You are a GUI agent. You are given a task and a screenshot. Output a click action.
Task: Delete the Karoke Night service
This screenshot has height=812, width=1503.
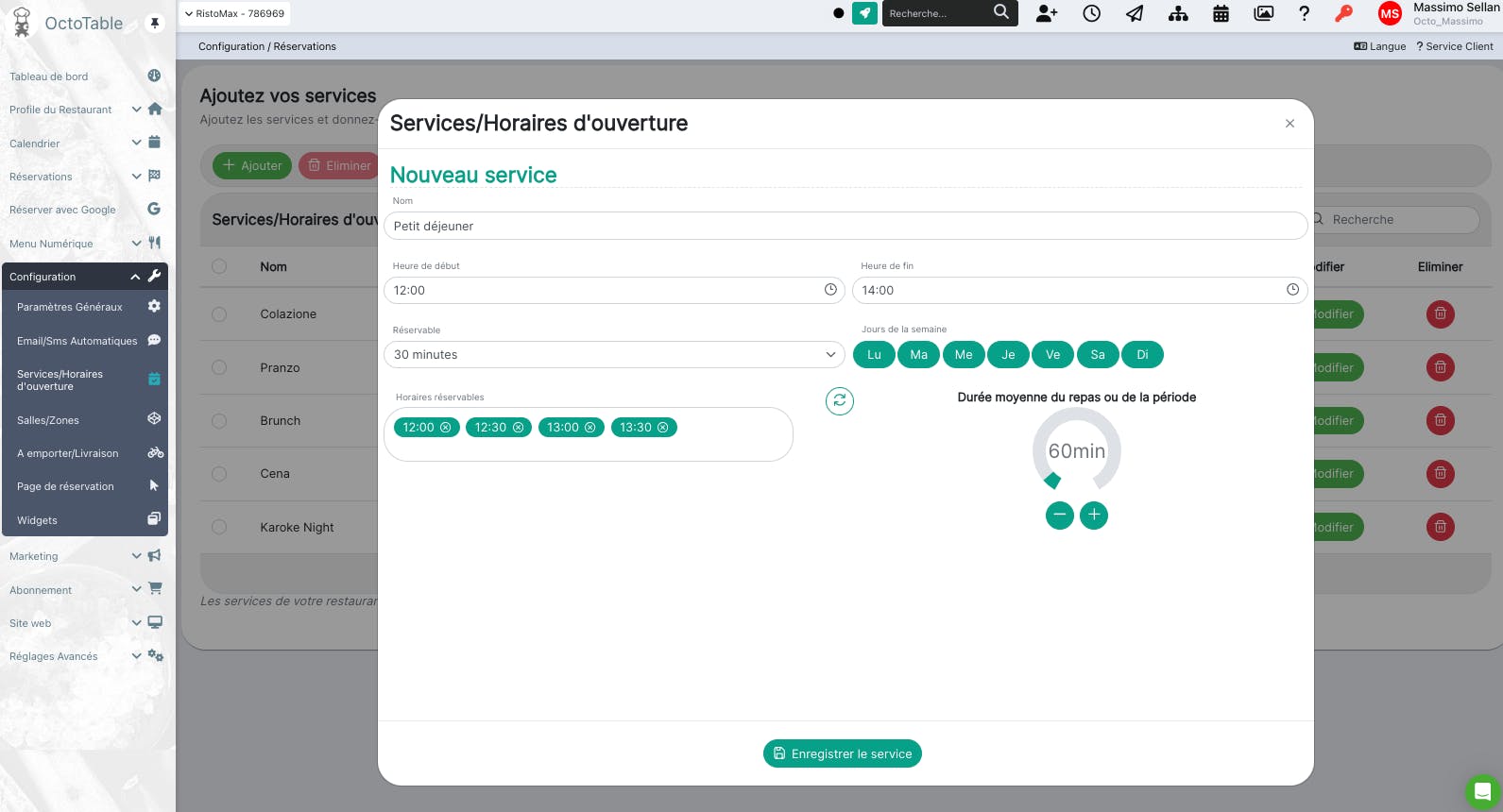(1441, 527)
